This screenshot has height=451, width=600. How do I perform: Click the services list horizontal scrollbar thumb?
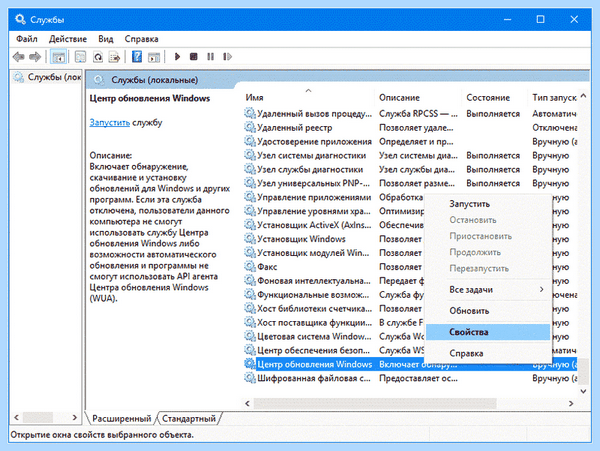click(x=375, y=403)
